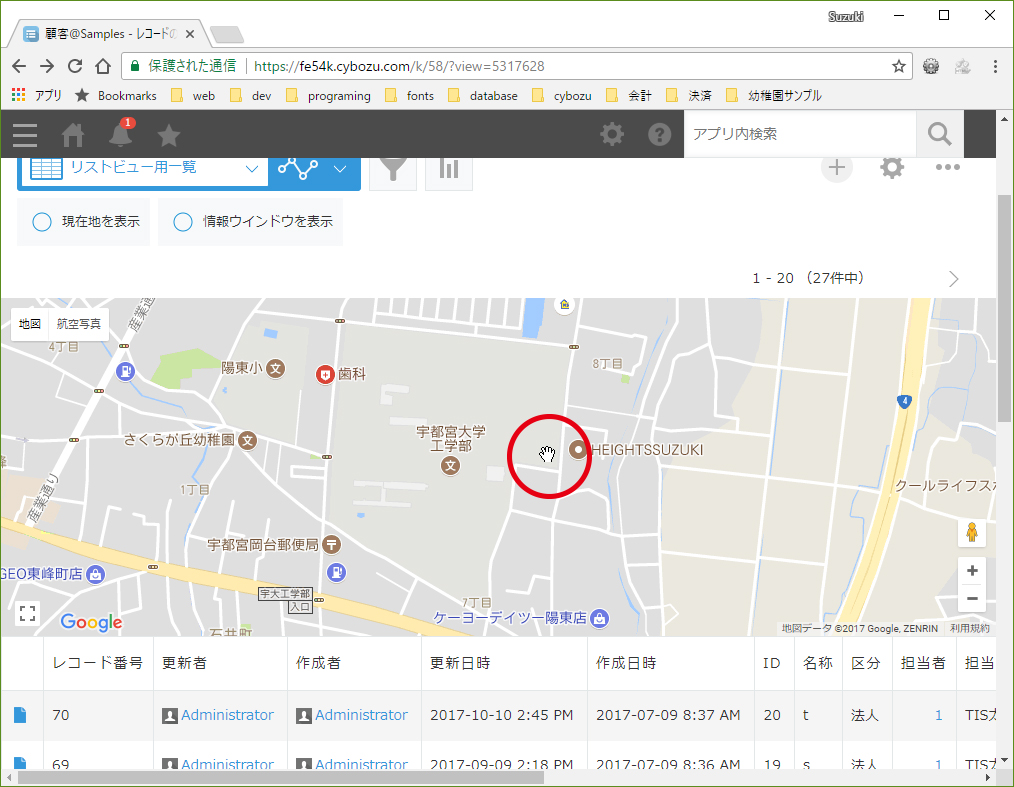Open app settings gear icon
1014x787 pixels.
point(892,167)
